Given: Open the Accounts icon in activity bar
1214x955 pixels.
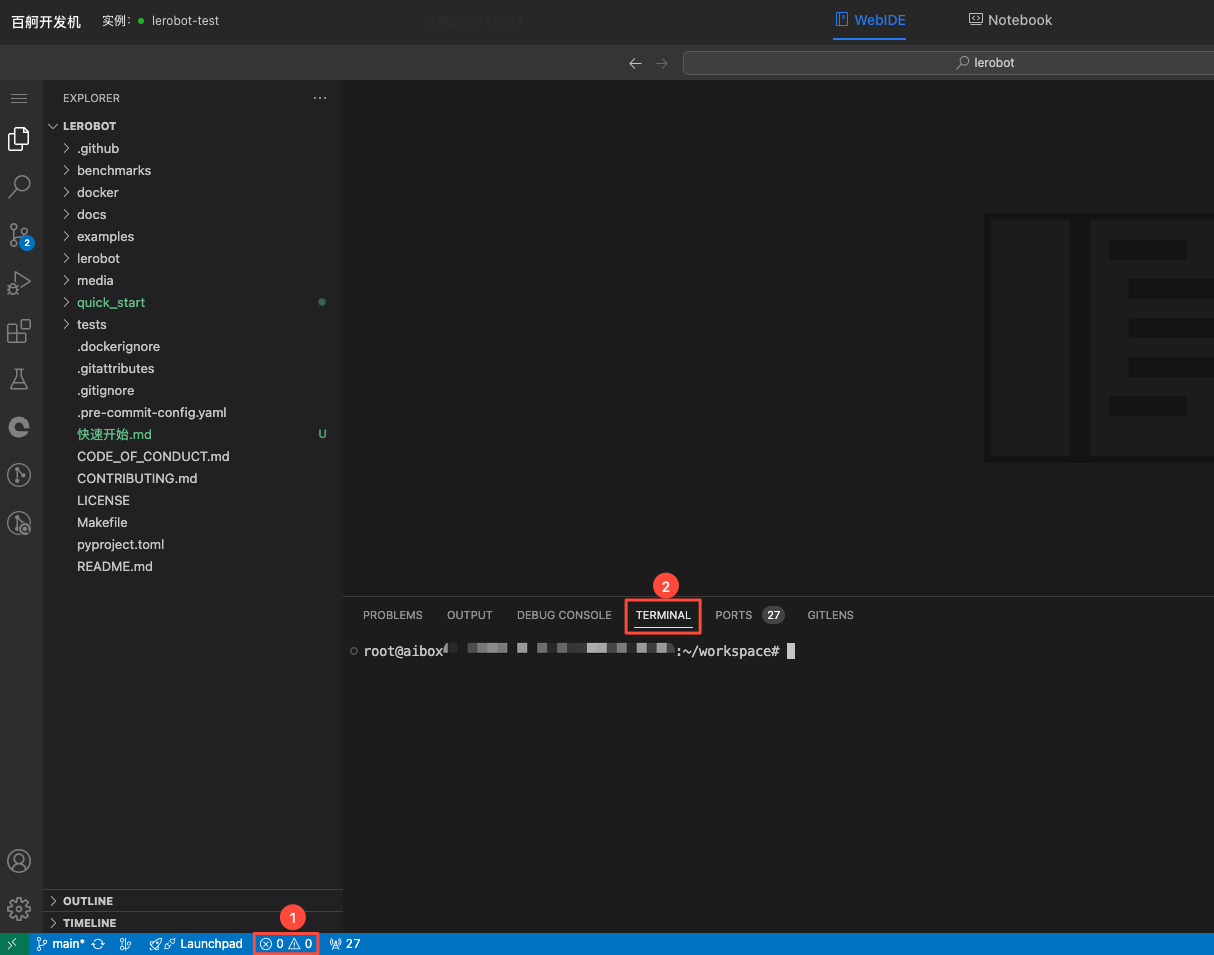Looking at the screenshot, I should tap(19, 861).
